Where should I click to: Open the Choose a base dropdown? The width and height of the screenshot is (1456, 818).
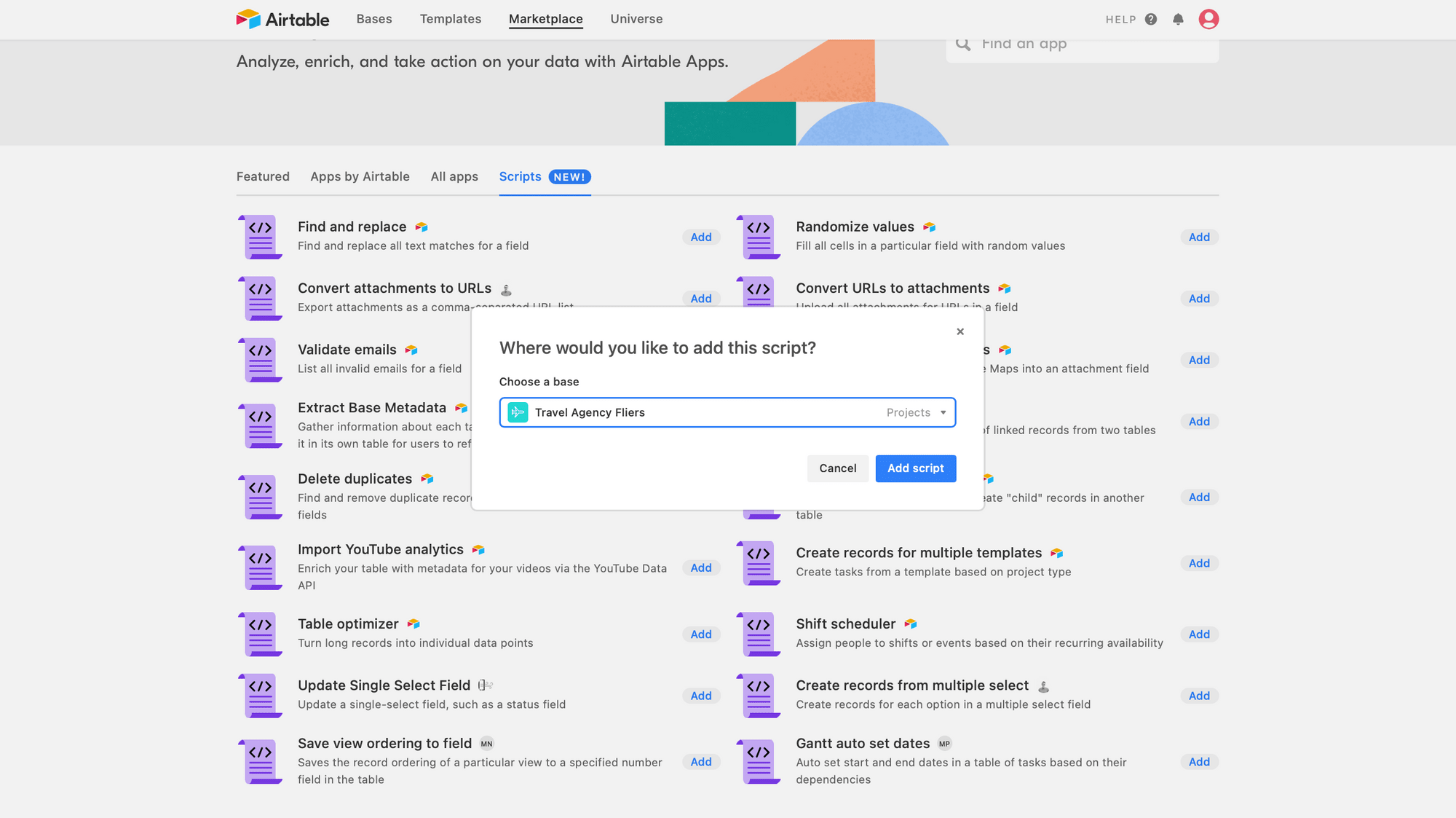[x=727, y=412]
